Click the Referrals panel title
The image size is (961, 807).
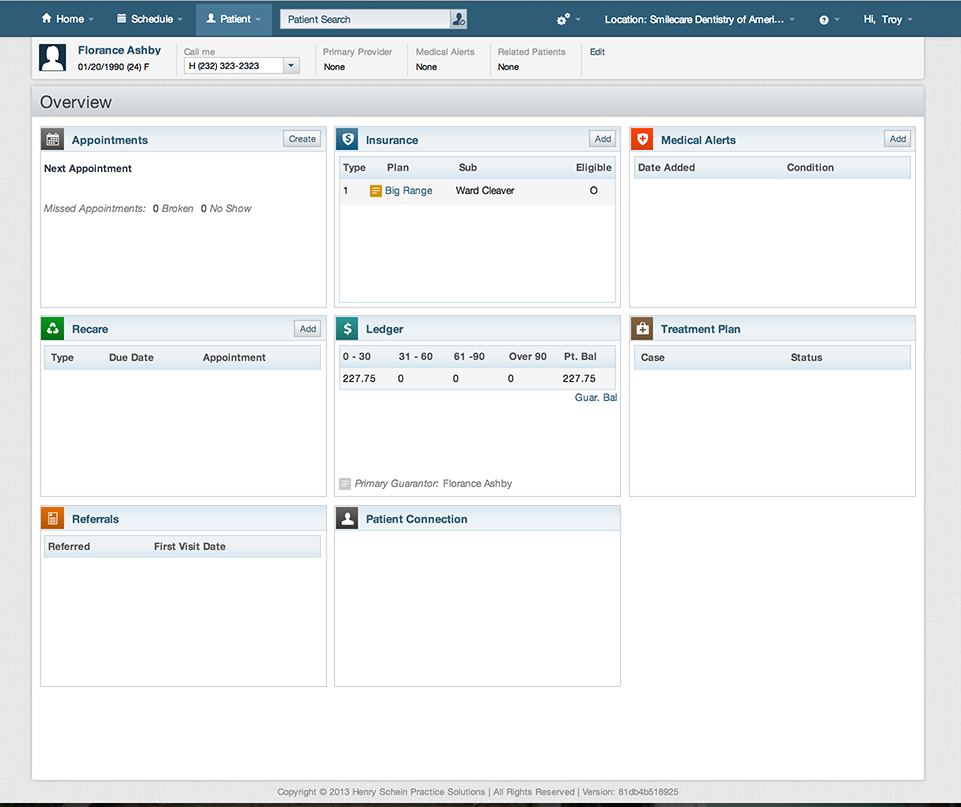point(96,519)
